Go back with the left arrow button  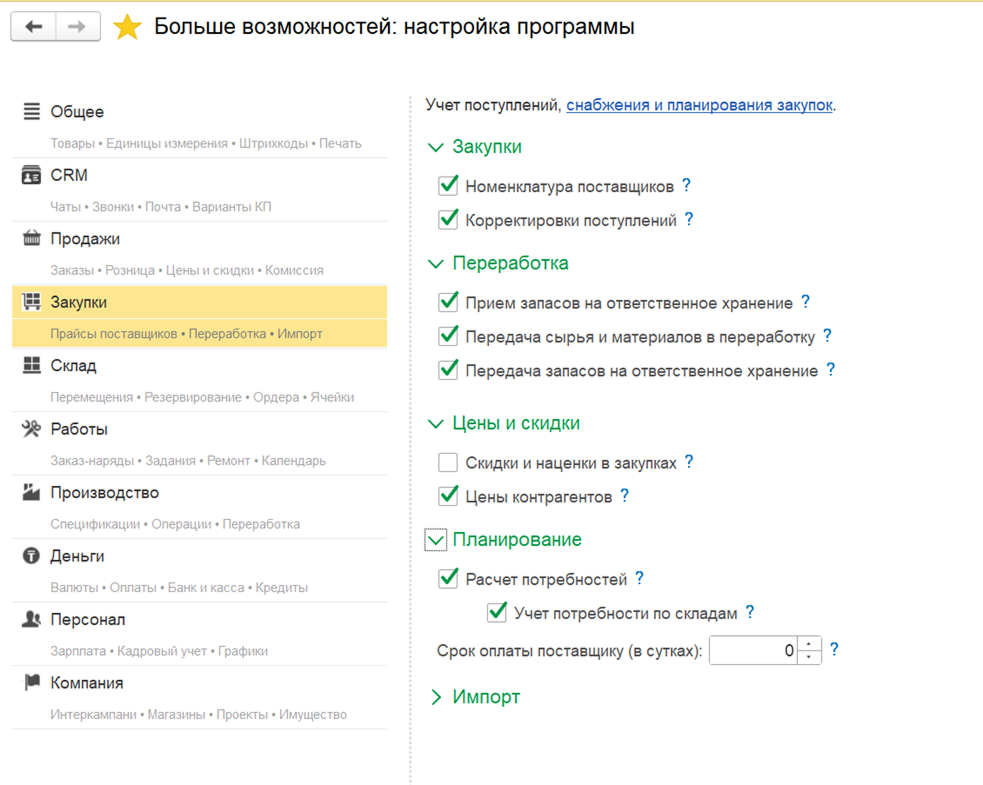(34, 27)
